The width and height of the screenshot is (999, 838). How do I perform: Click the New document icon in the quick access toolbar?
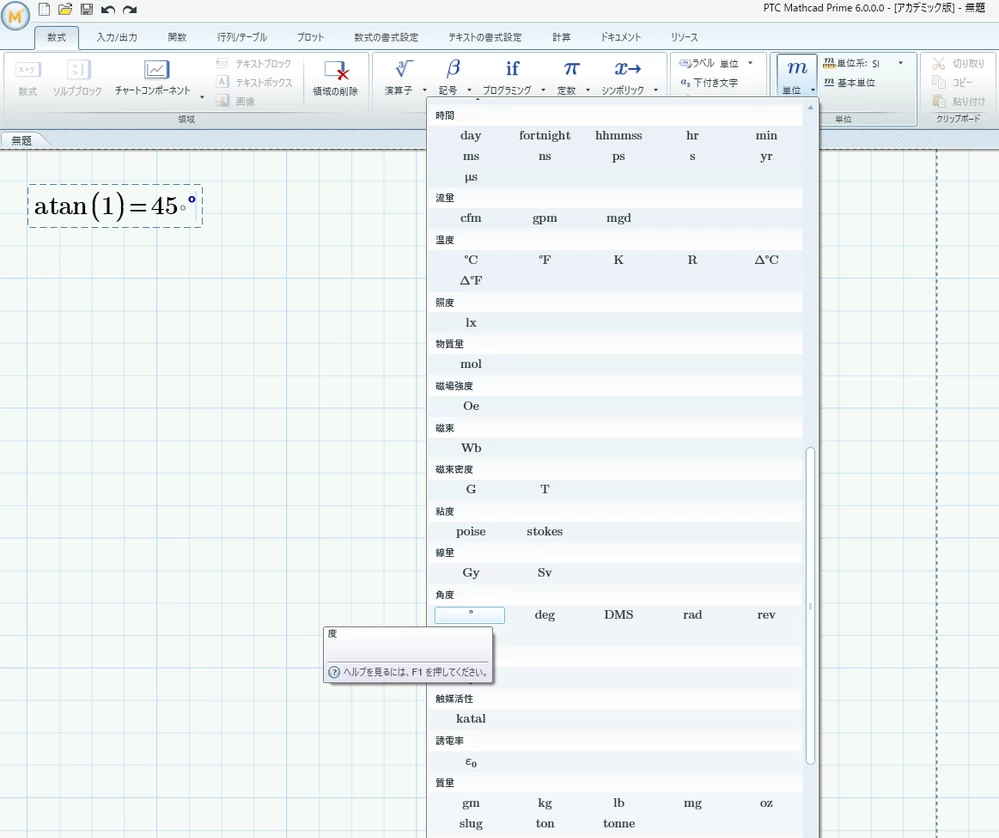pos(44,10)
